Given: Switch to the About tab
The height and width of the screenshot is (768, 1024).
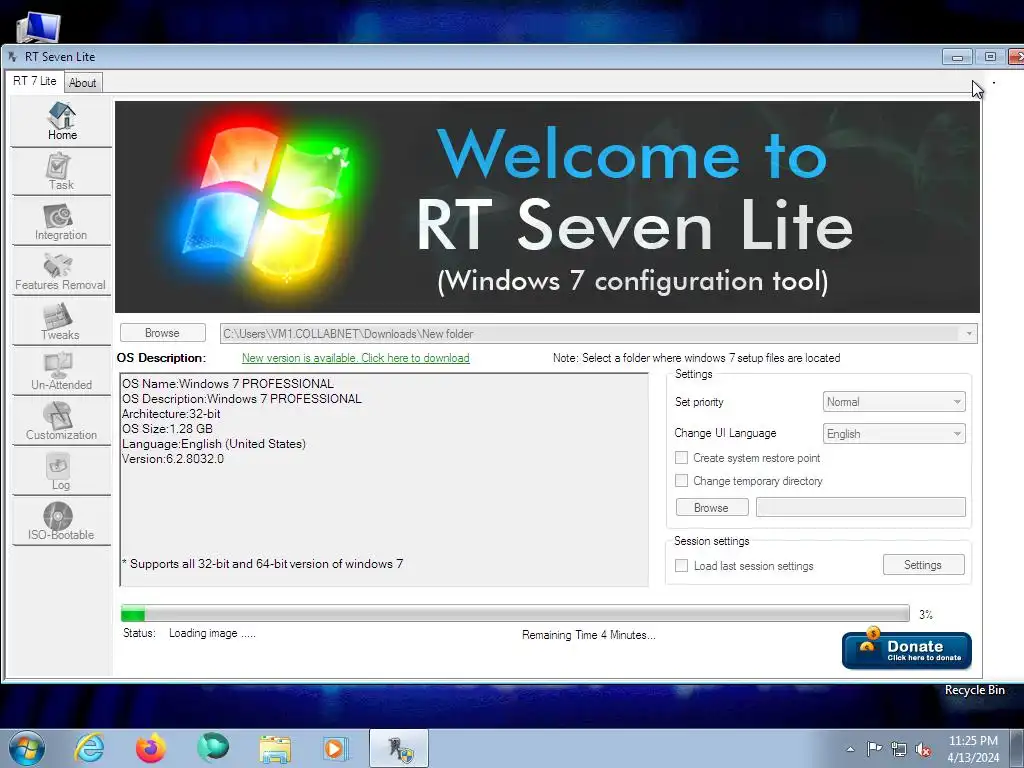Looking at the screenshot, I should click(83, 83).
